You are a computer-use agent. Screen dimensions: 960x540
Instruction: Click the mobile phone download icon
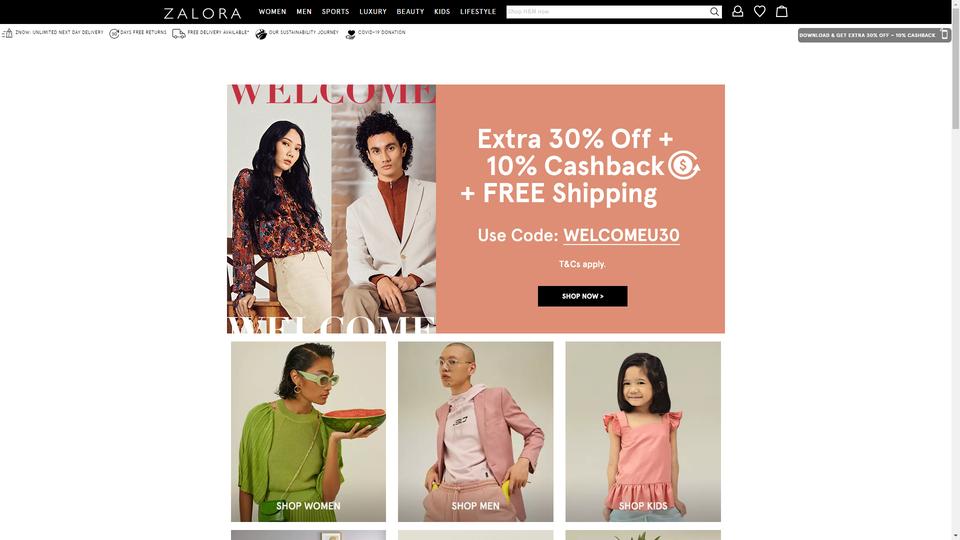[945, 35]
